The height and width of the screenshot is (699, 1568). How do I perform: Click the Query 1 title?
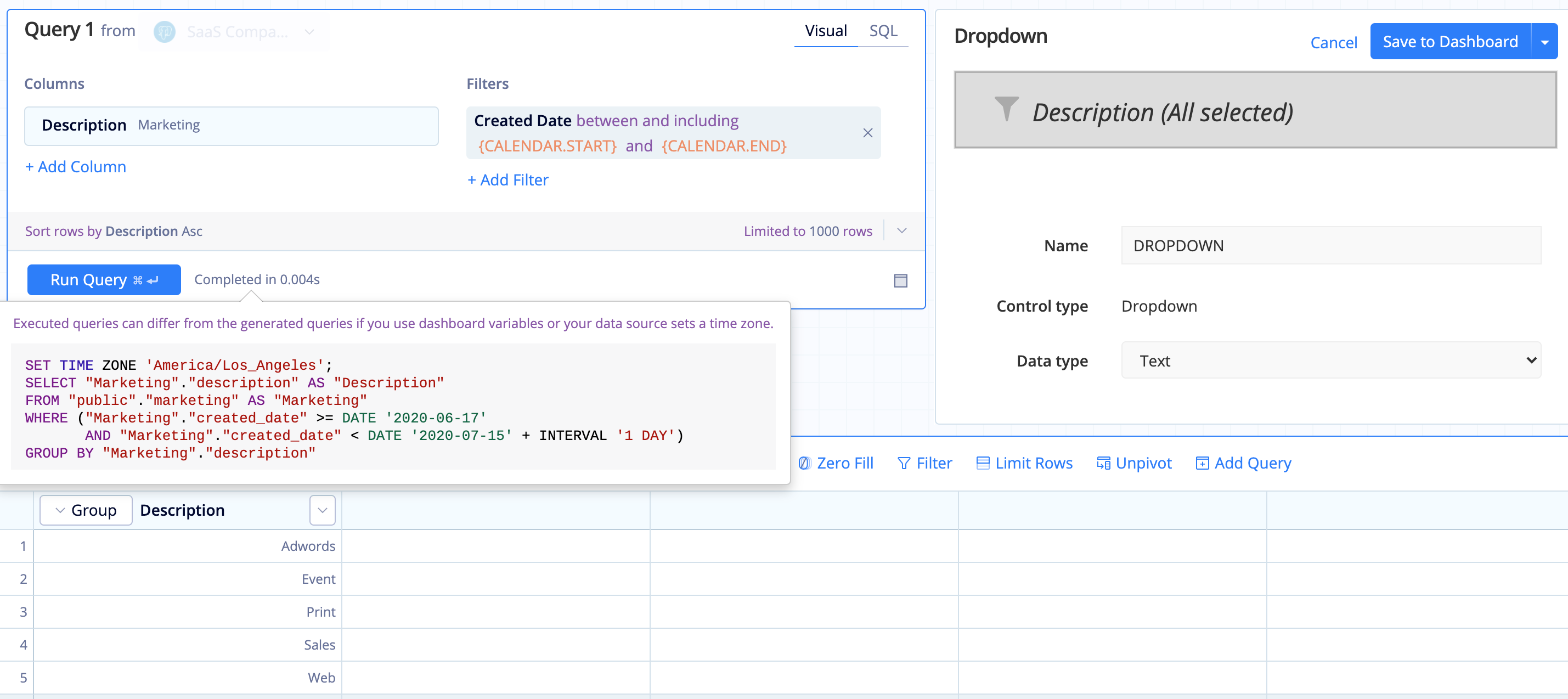click(x=59, y=30)
